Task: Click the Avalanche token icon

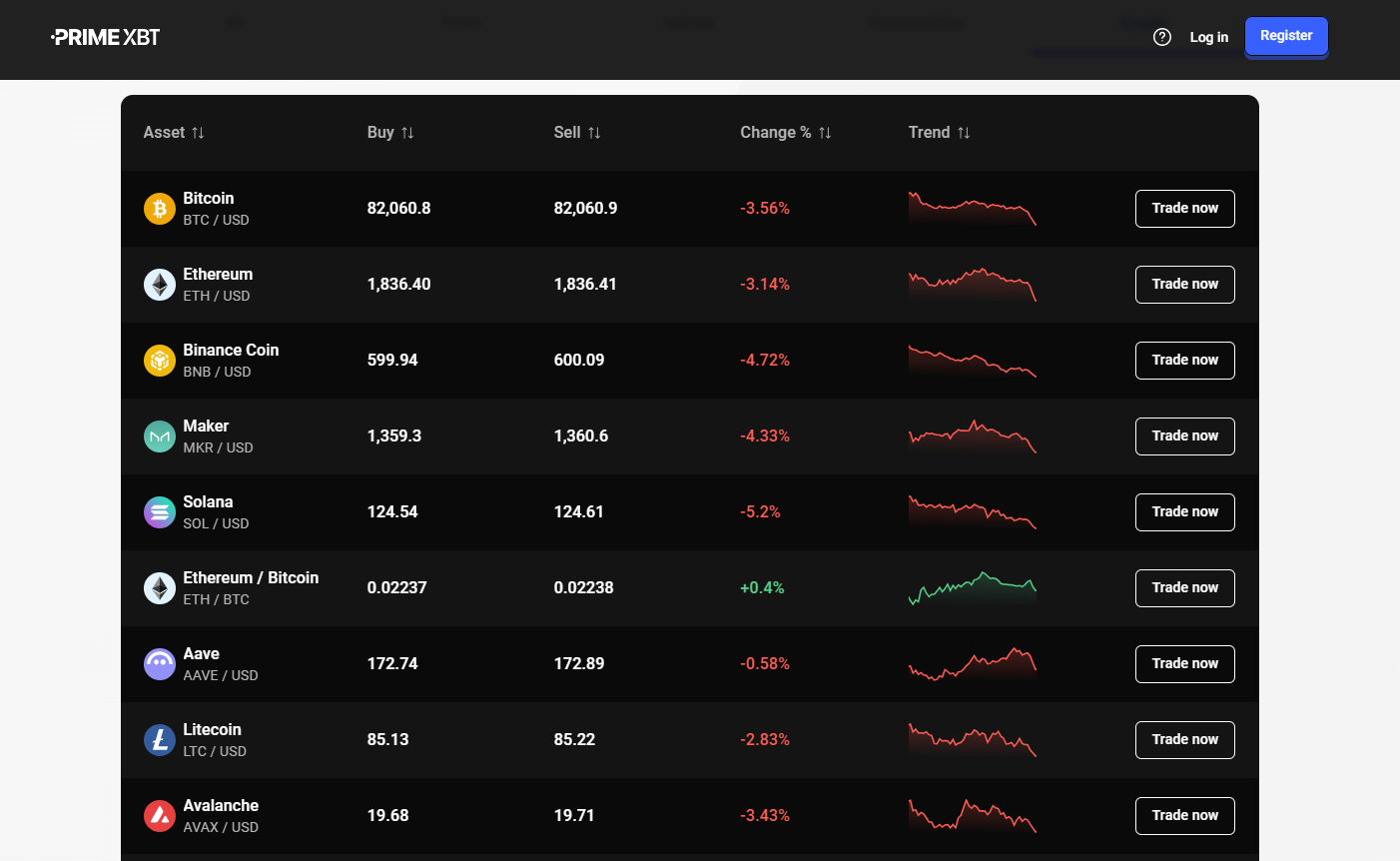Action: [x=159, y=815]
